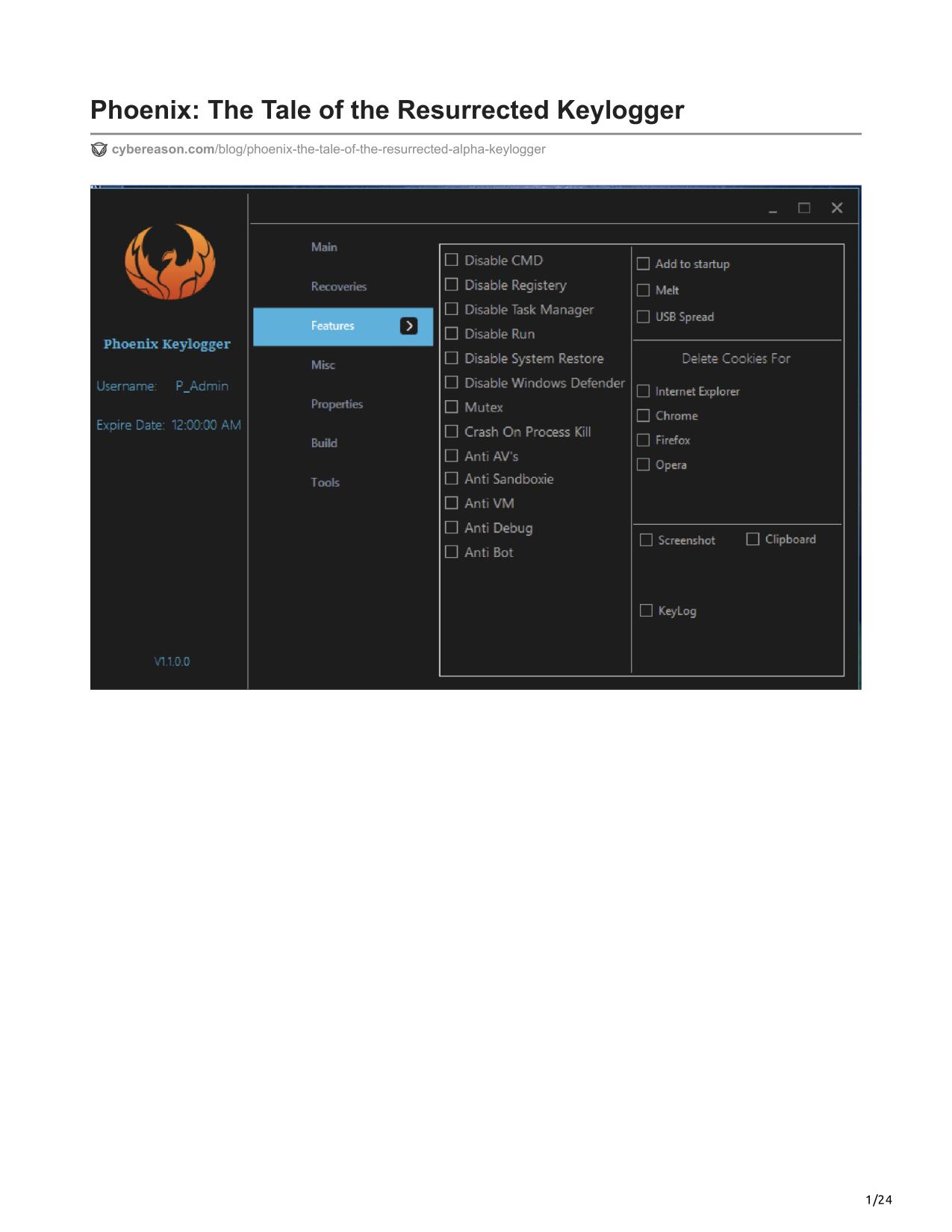The width and height of the screenshot is (952, 1232).
Task: Click the Expire Date: label
Action: (131, 425)
